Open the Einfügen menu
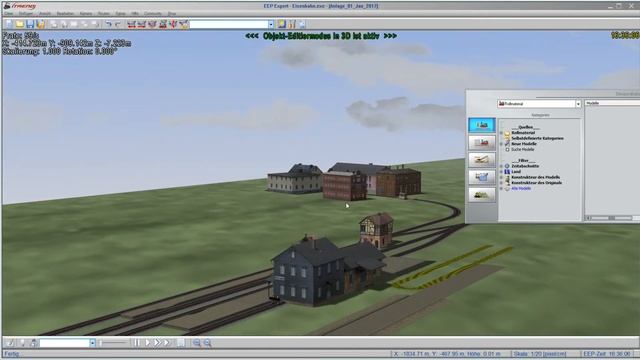The width and height of the screenshot is (640, 360). point(26,13)
